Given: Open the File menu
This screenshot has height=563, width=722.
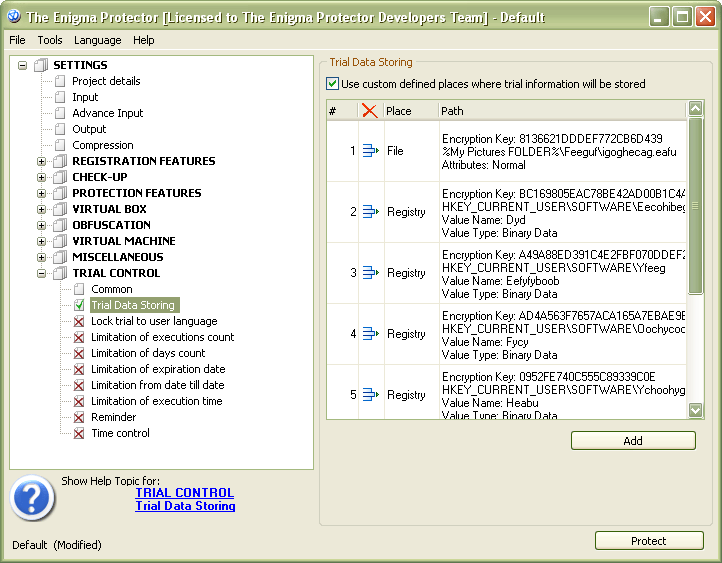Looking at the screenshot, I should 17,40.
